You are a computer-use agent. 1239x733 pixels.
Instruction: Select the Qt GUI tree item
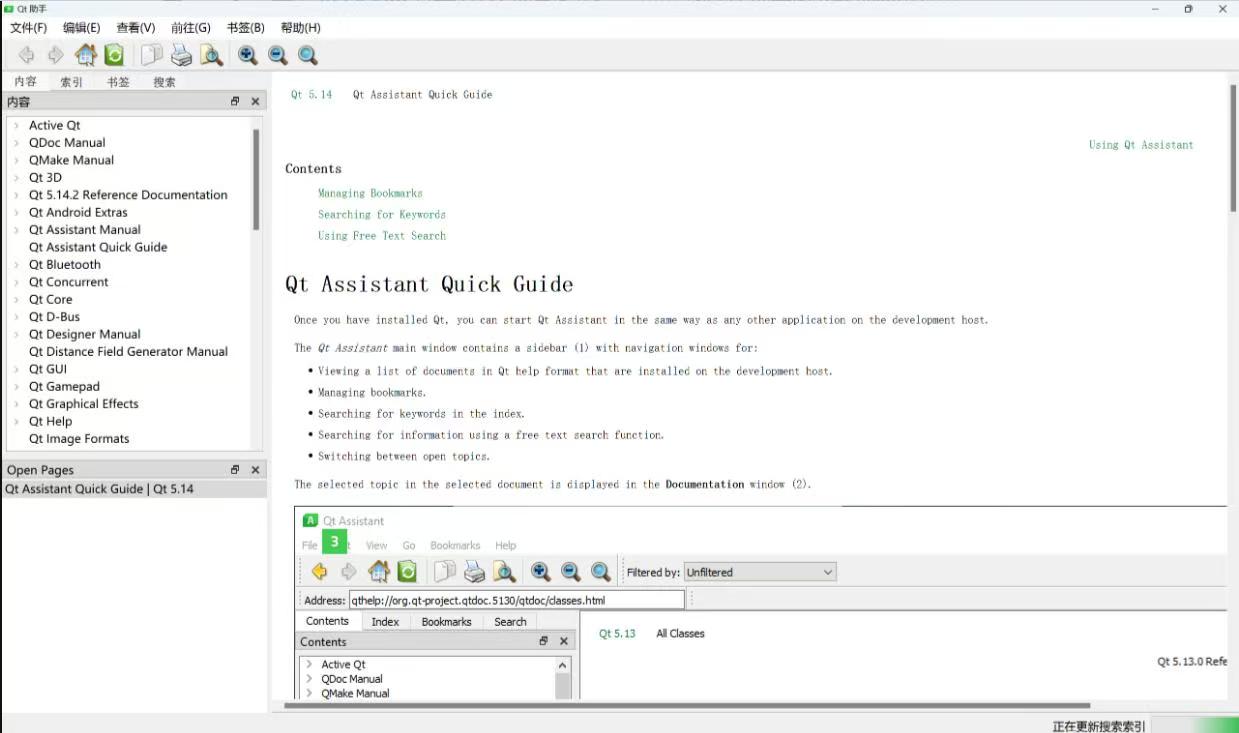tap(48, 369)
